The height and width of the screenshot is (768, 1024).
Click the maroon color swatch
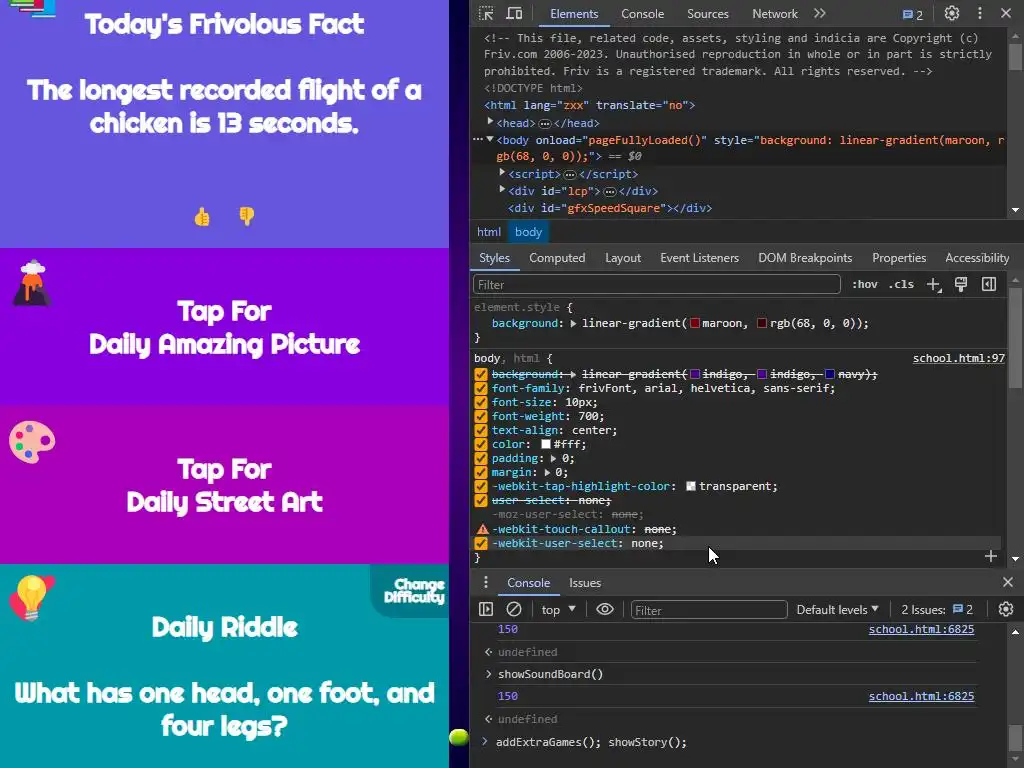click(x=695, y=323)
